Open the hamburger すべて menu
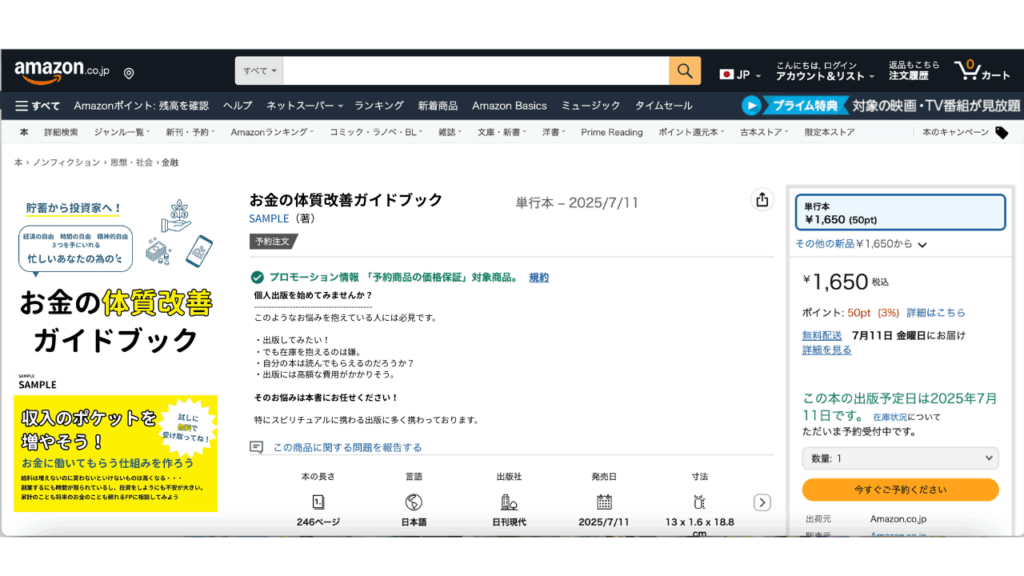The height and width of the screenshot is (576, 1024). [37, 106]
